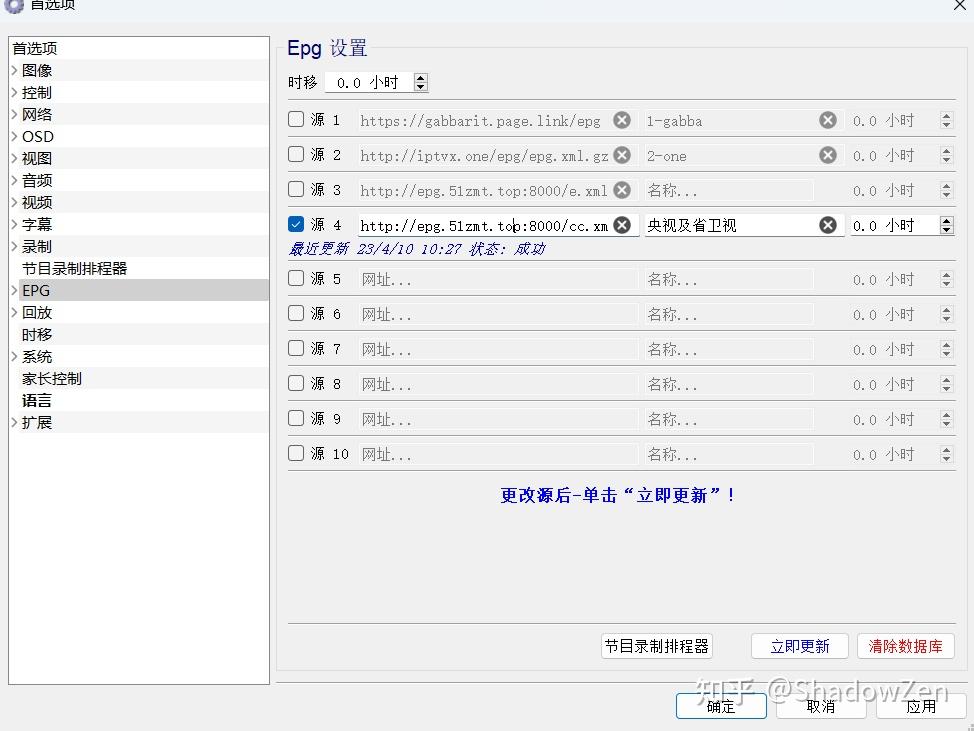
Task: Clear the '央视及省卫视' name of source 4
Action: [828, 224]
